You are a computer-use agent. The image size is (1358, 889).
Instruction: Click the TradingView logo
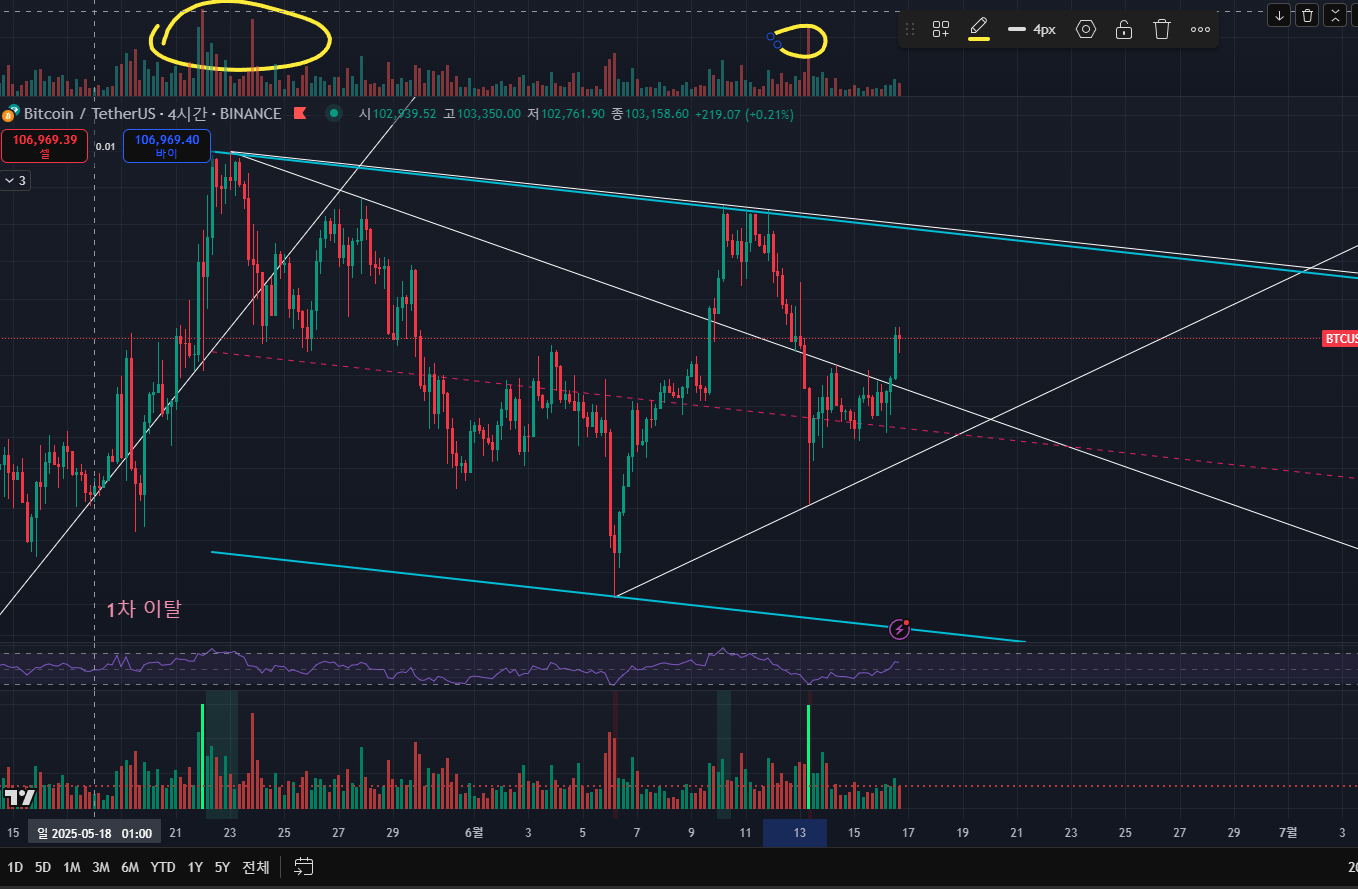click(x=20, y=797)
